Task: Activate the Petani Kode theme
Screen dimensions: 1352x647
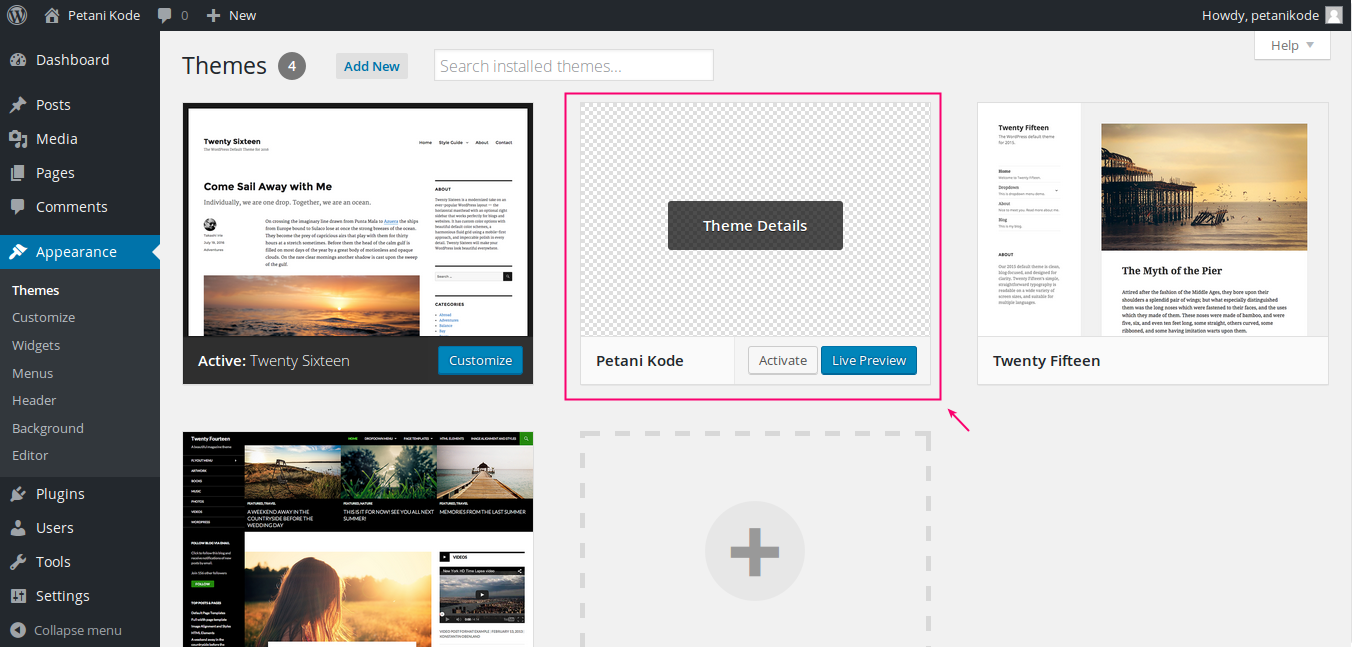Action: point(783,360)
